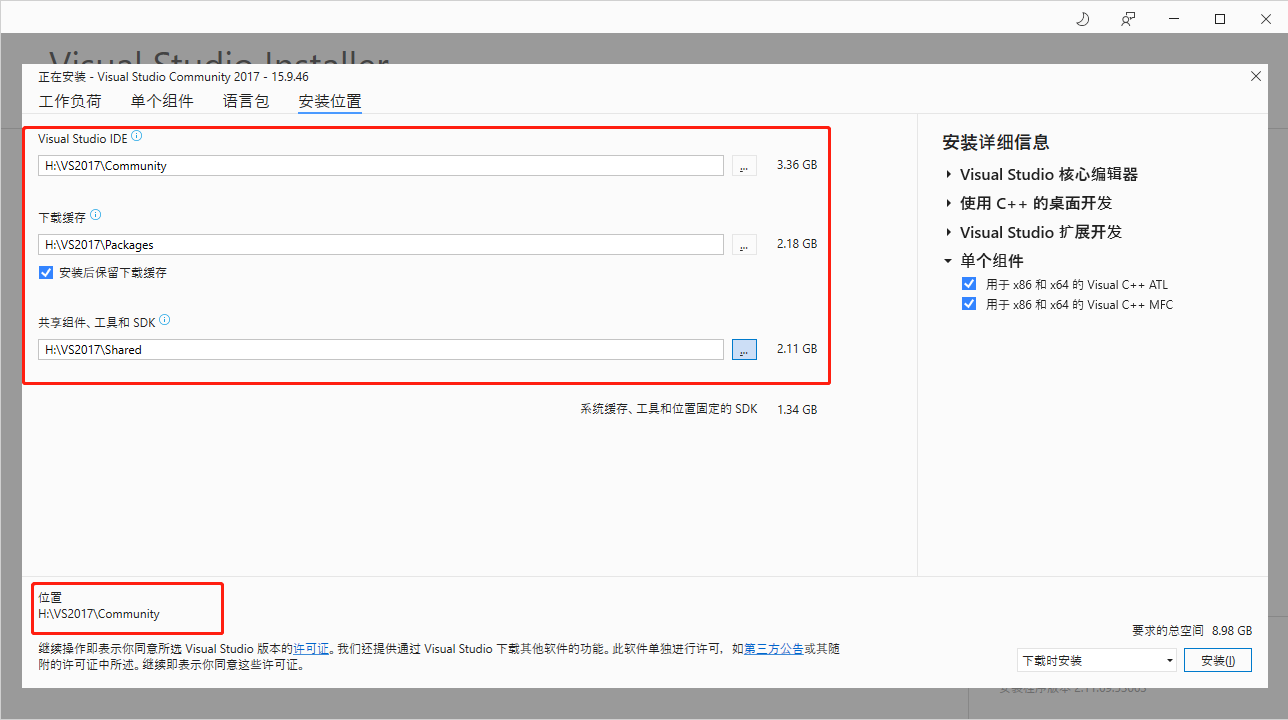Screen dimensions: 1288x720
Task: Toggle dark theme via the moon icon
Action: [x=1082, y=18]
